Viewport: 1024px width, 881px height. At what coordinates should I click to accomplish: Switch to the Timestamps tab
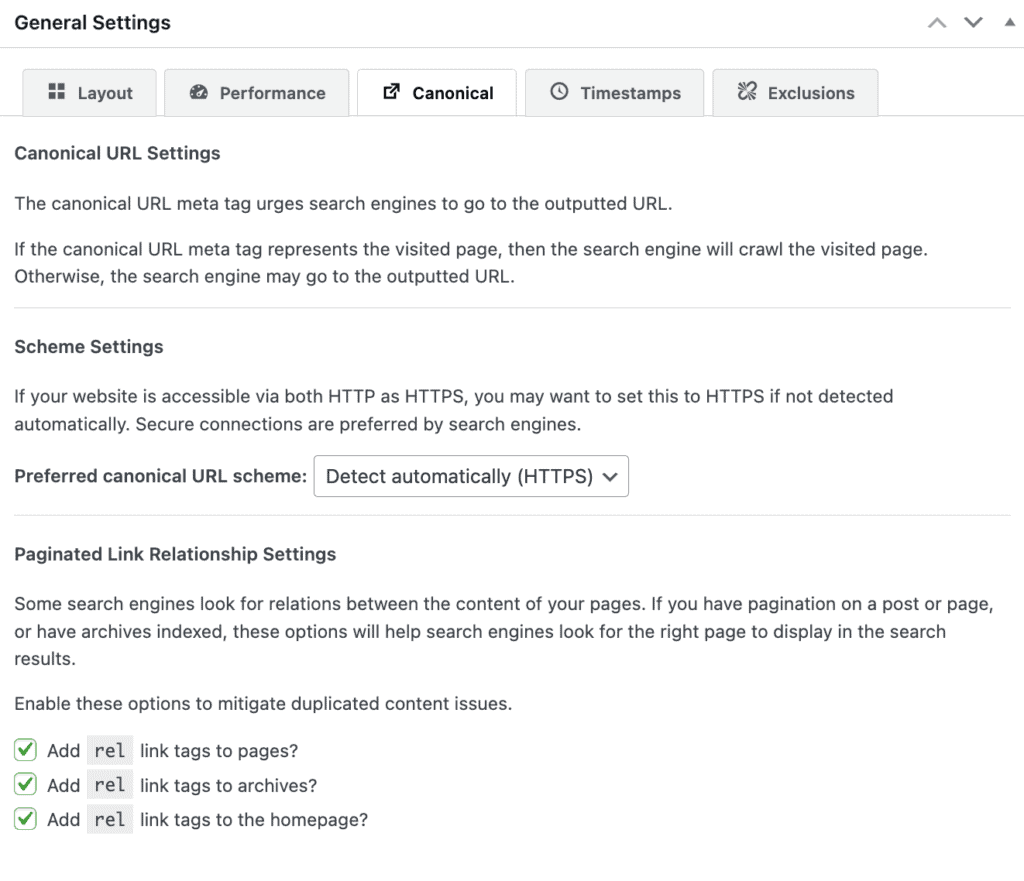(x=615, y=93)
